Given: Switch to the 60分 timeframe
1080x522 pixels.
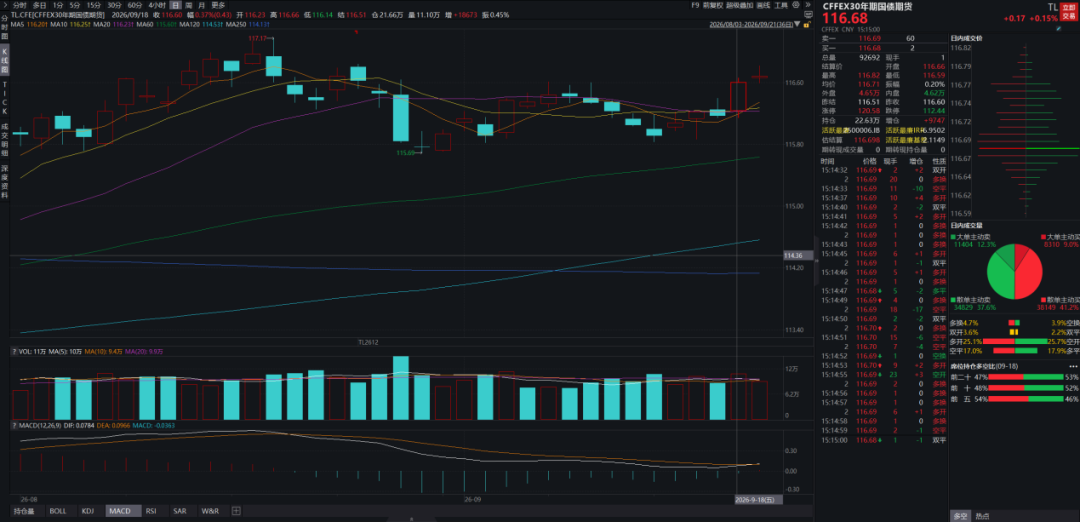Looking at the screenshot, I should coord(134,5).
